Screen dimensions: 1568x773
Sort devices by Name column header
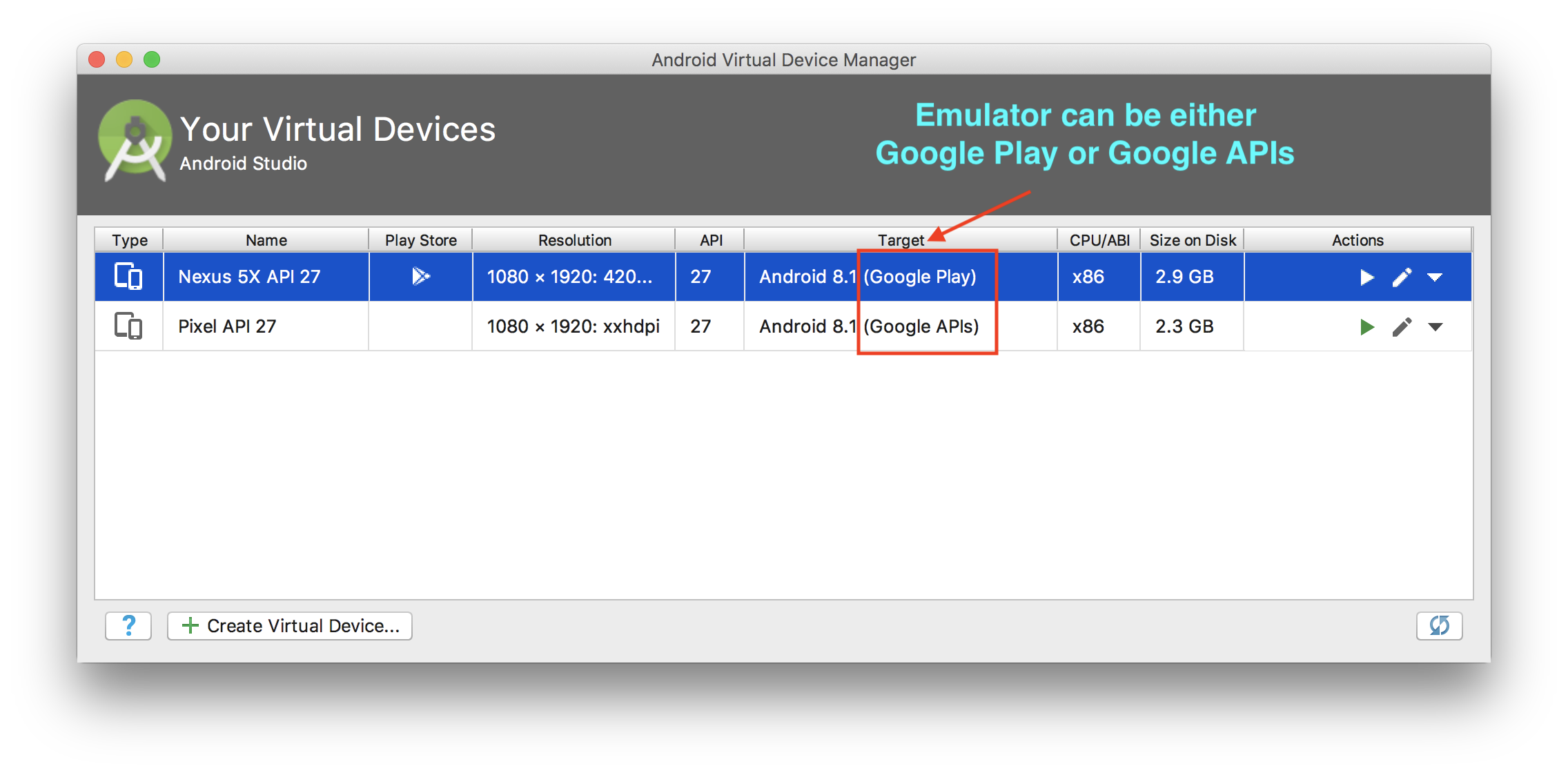click(266, 240)
